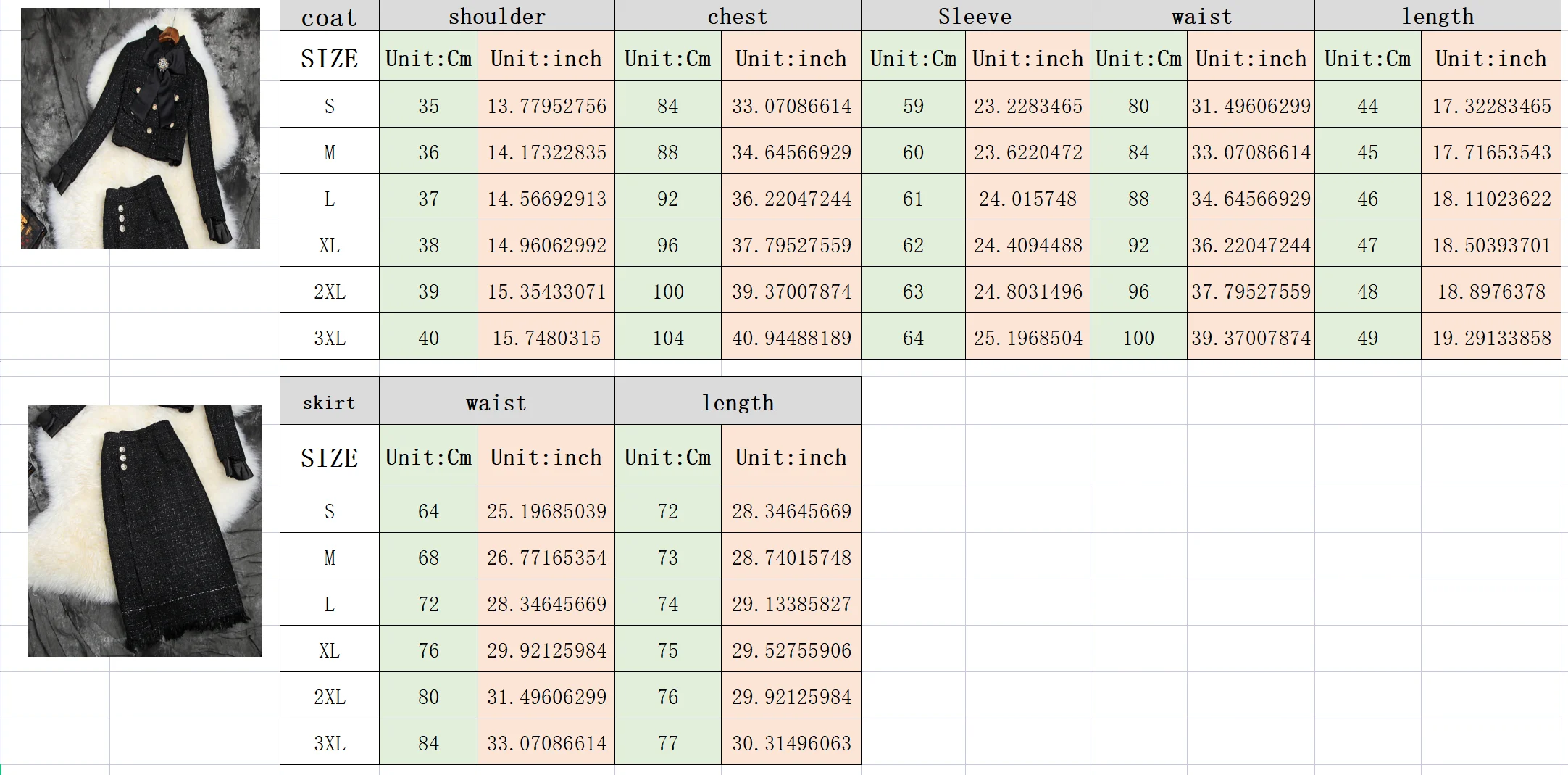Click chest cm cell with value 104
The height and width of the screenshot is (775, 1568).
(x=668, y=337)
